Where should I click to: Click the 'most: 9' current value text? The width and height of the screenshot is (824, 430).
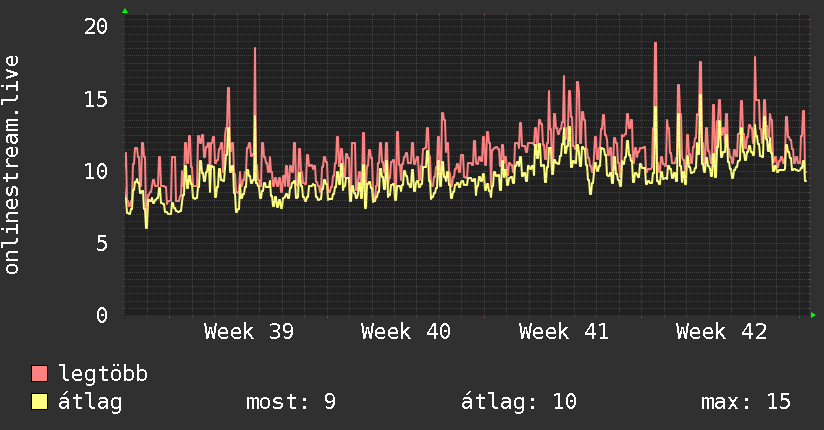click(291, 402)
